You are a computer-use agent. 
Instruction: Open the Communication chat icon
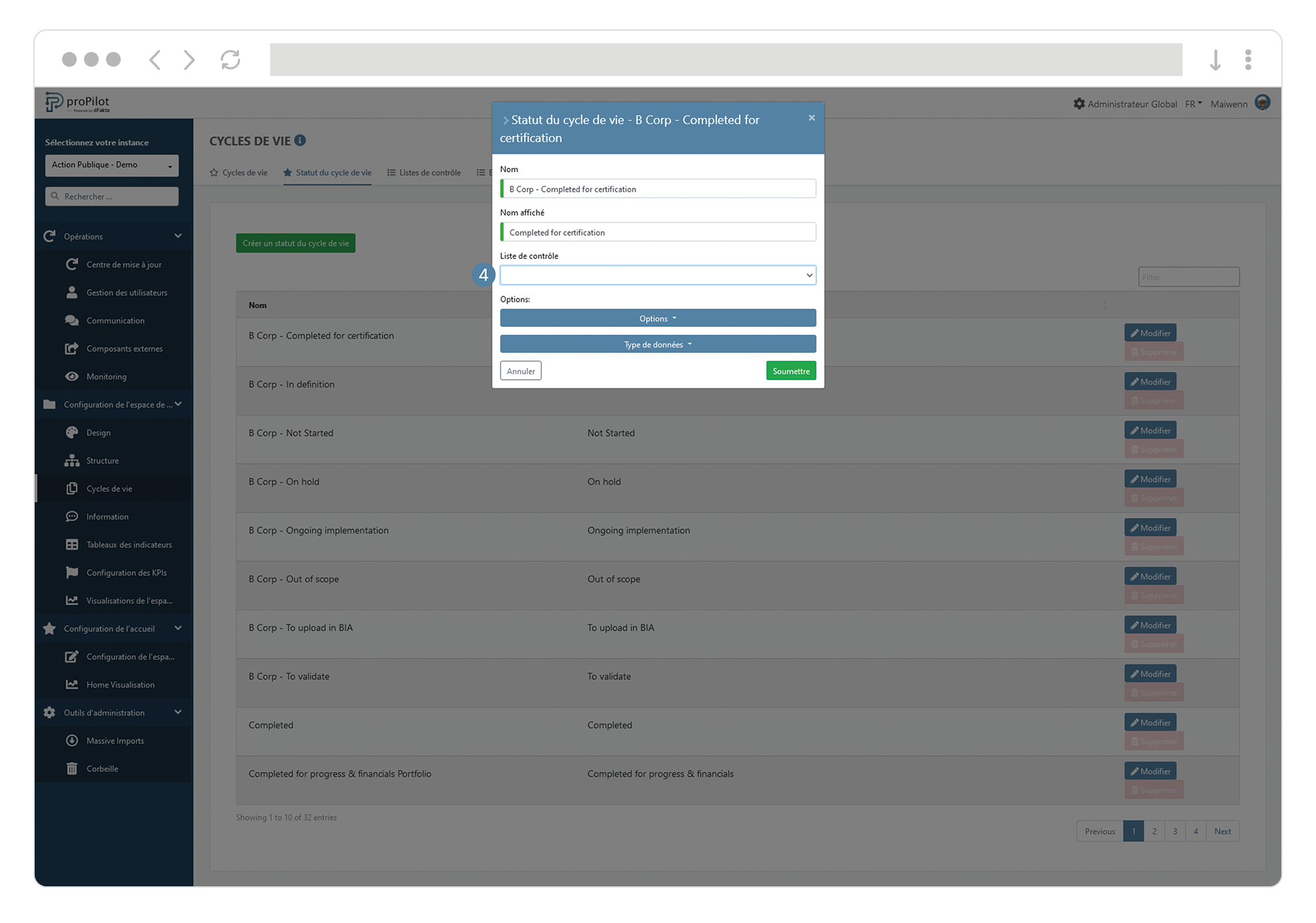[x=73, y=320]
